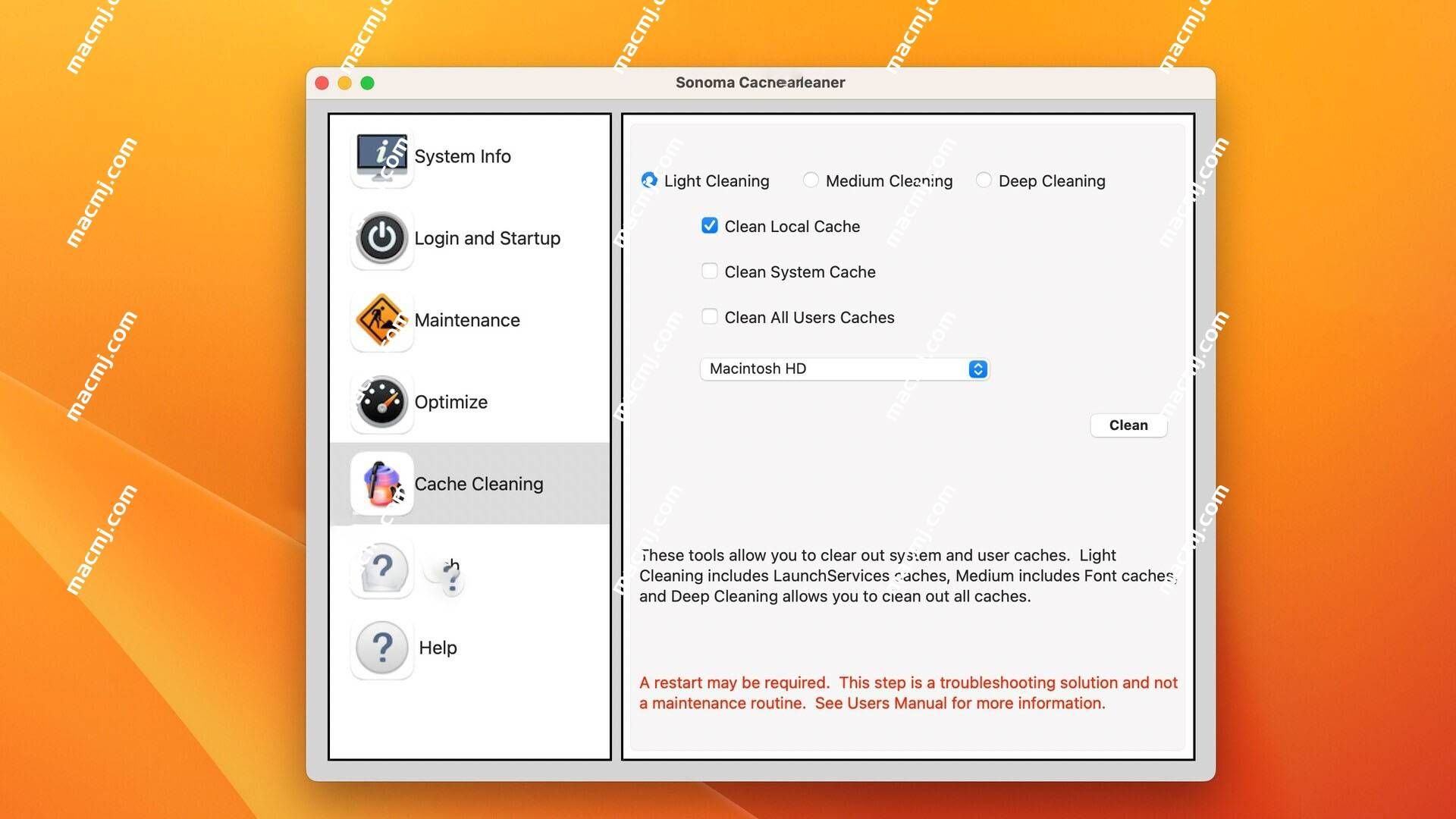Screen dimensions: 1456x819
Task: Tick Clean All Users Caches
Action: pos(709,317)
